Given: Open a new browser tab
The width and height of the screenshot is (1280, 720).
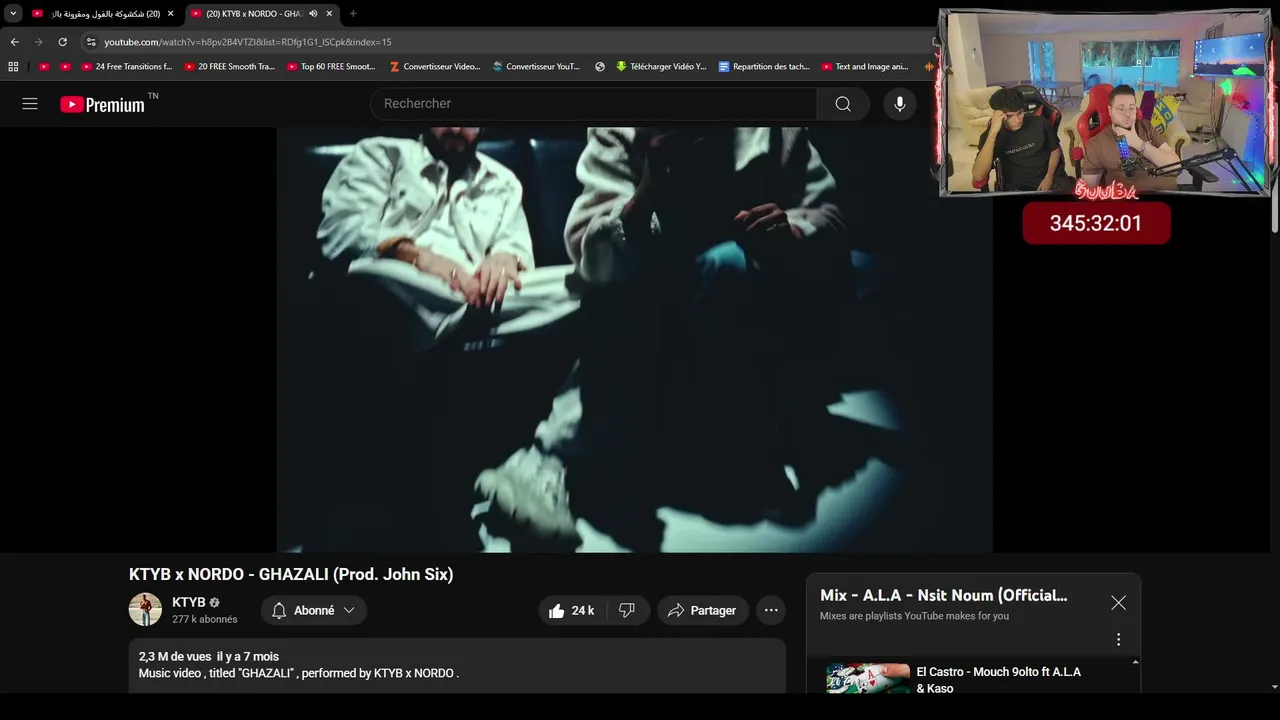Looking at the screenshot, I should pos(353,14).
